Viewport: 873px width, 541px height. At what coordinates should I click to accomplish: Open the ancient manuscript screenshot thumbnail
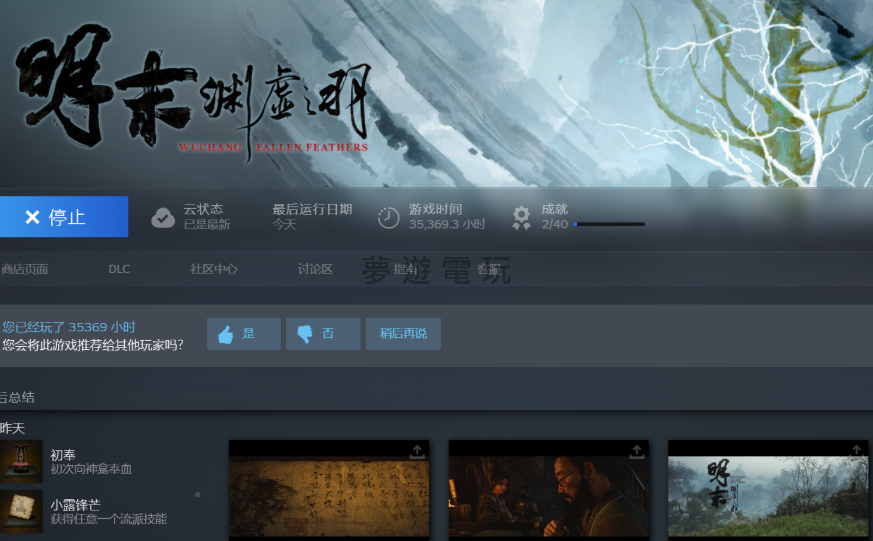[x=329, y=490]
